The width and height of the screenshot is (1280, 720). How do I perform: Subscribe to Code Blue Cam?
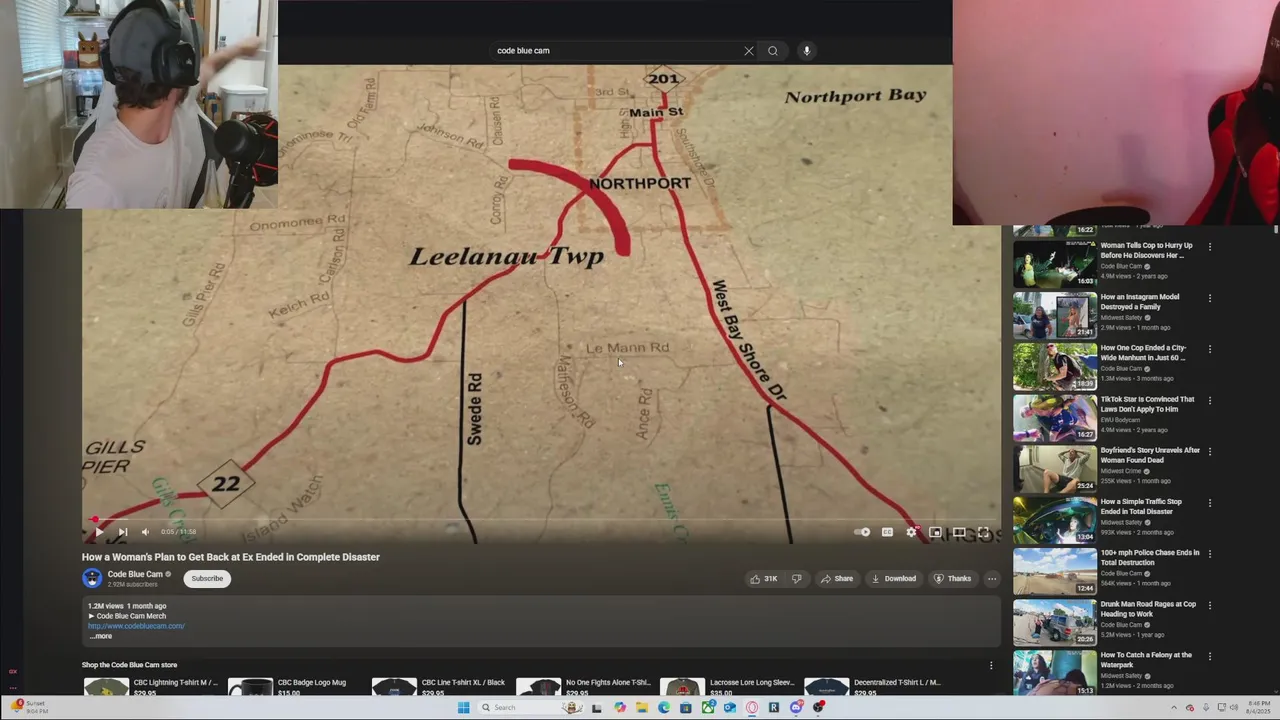pos(207,578)
